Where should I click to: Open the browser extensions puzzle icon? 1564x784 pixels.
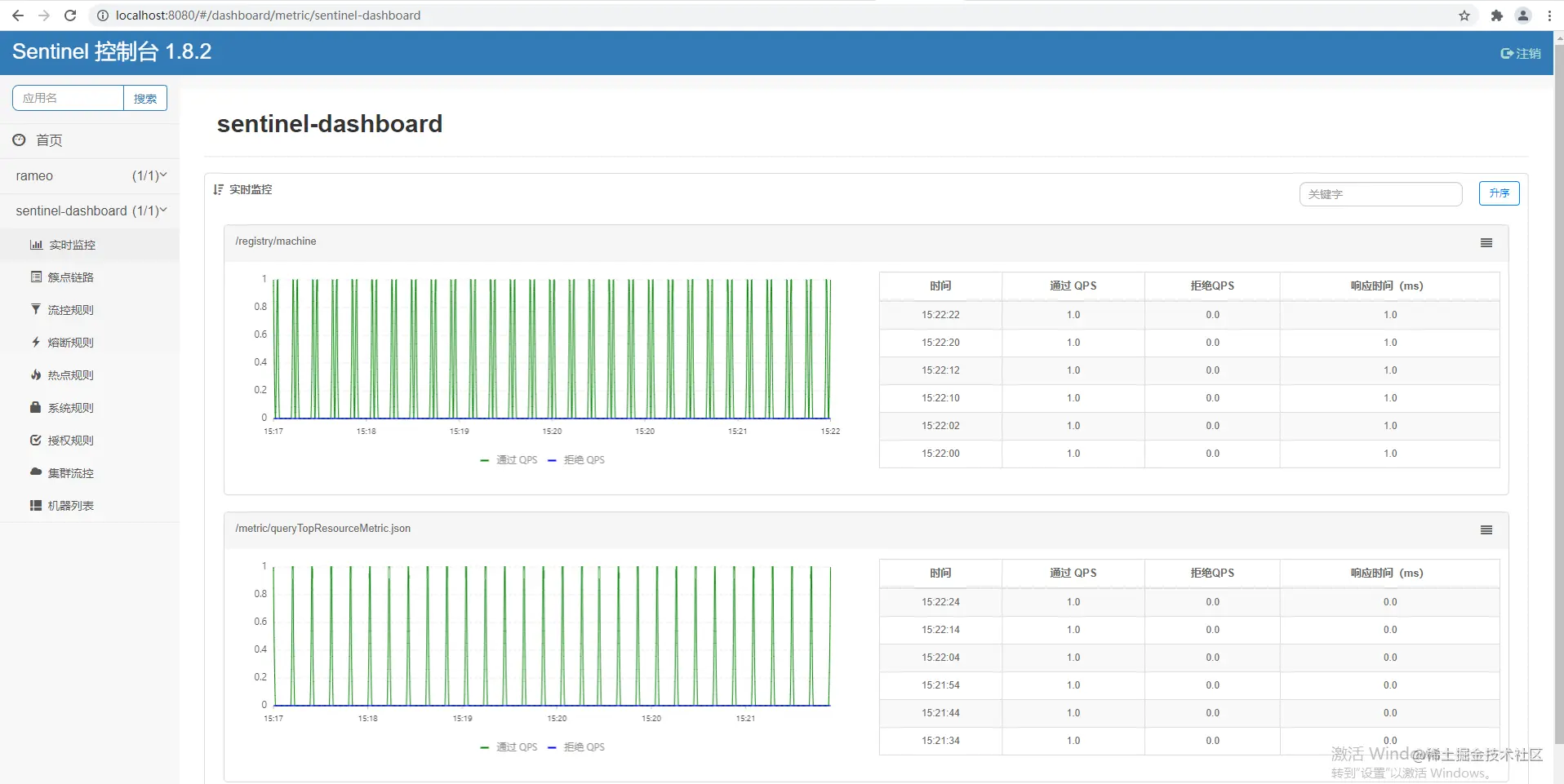coord(1496,16)
